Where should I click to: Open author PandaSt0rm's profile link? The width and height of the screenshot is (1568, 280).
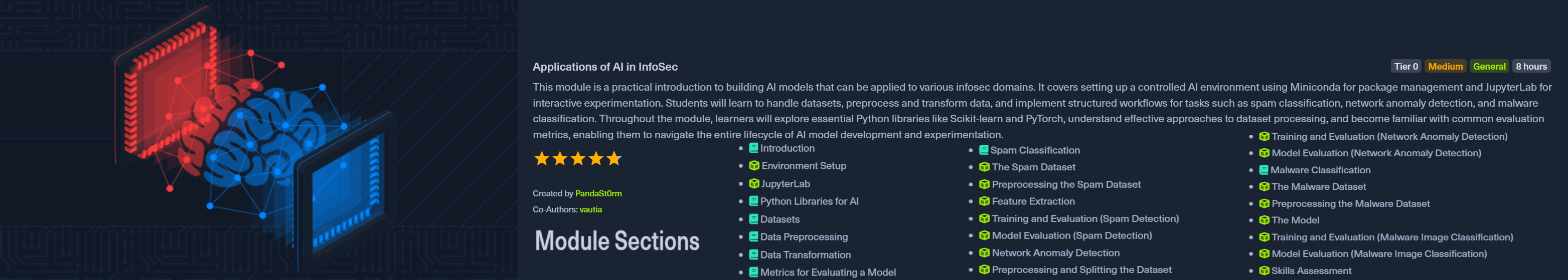point(598,194)
